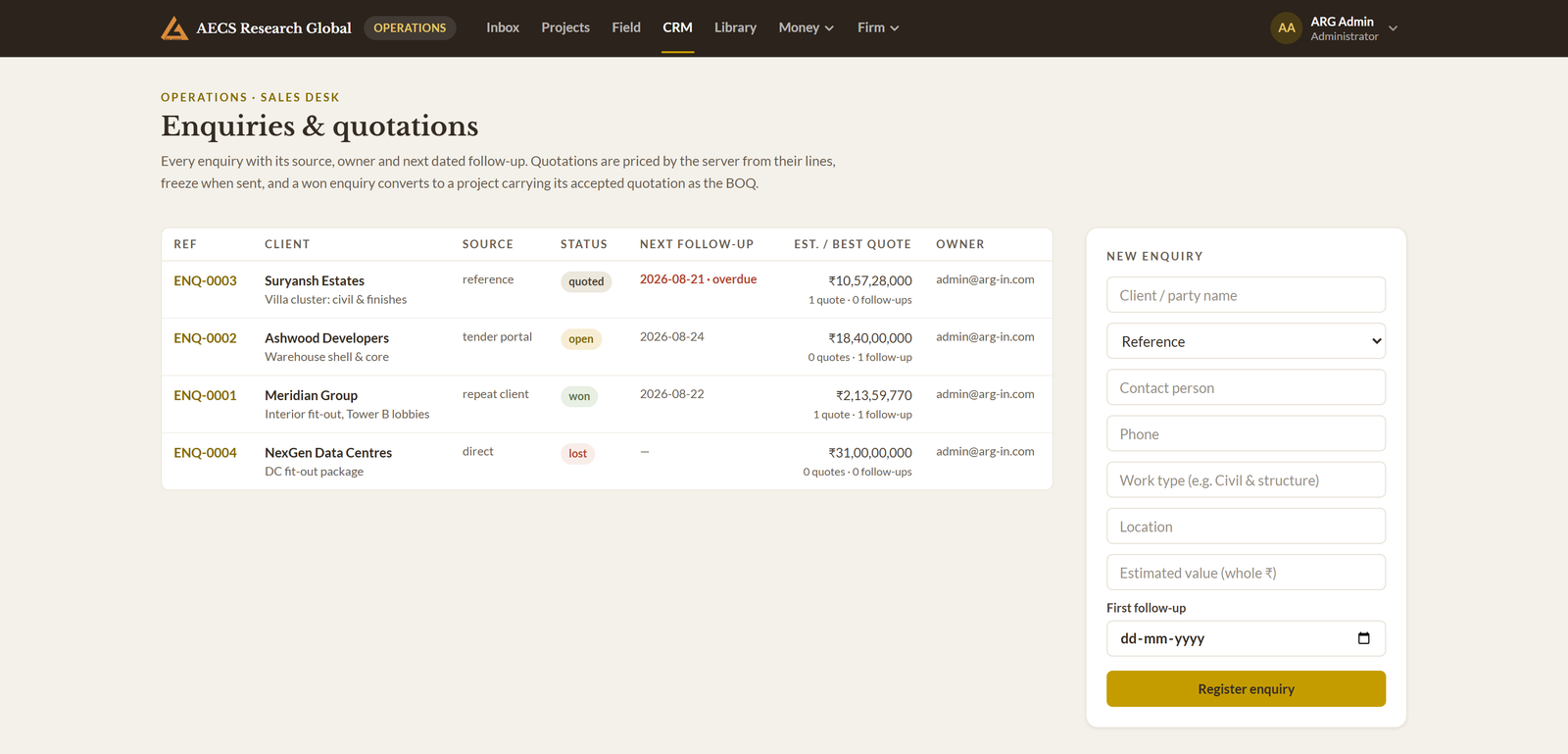Focus the Location input field

tap(1246, 527)
